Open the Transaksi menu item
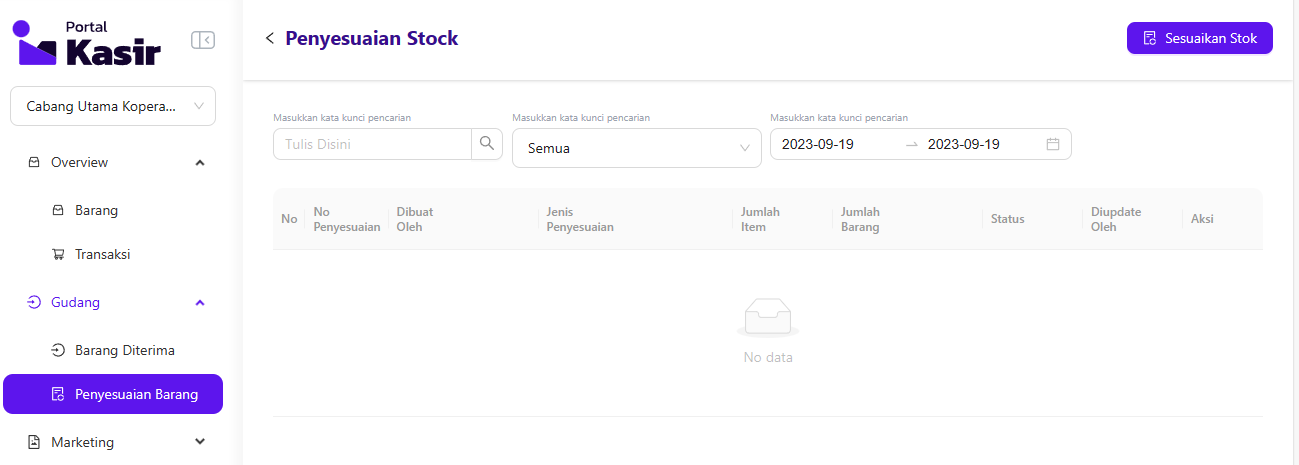Screen dimensions: 1299x465 [102, 254]
